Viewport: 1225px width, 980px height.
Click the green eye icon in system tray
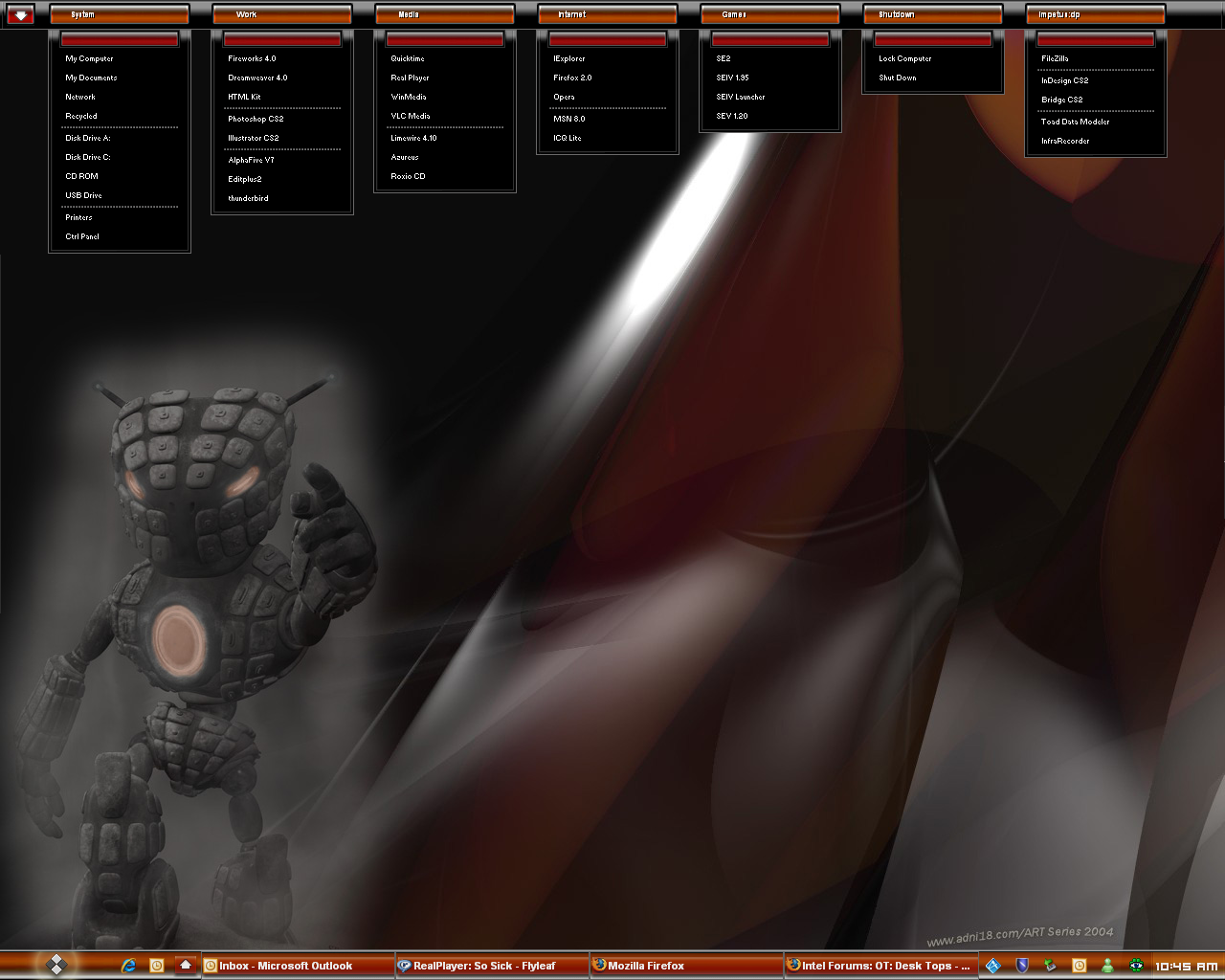pyautogui.click(x=1136, y=966)
